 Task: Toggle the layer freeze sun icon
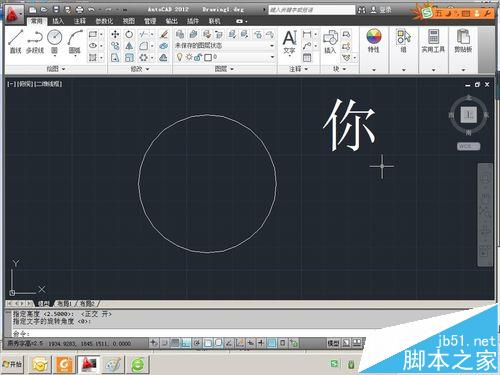[189, 57]
